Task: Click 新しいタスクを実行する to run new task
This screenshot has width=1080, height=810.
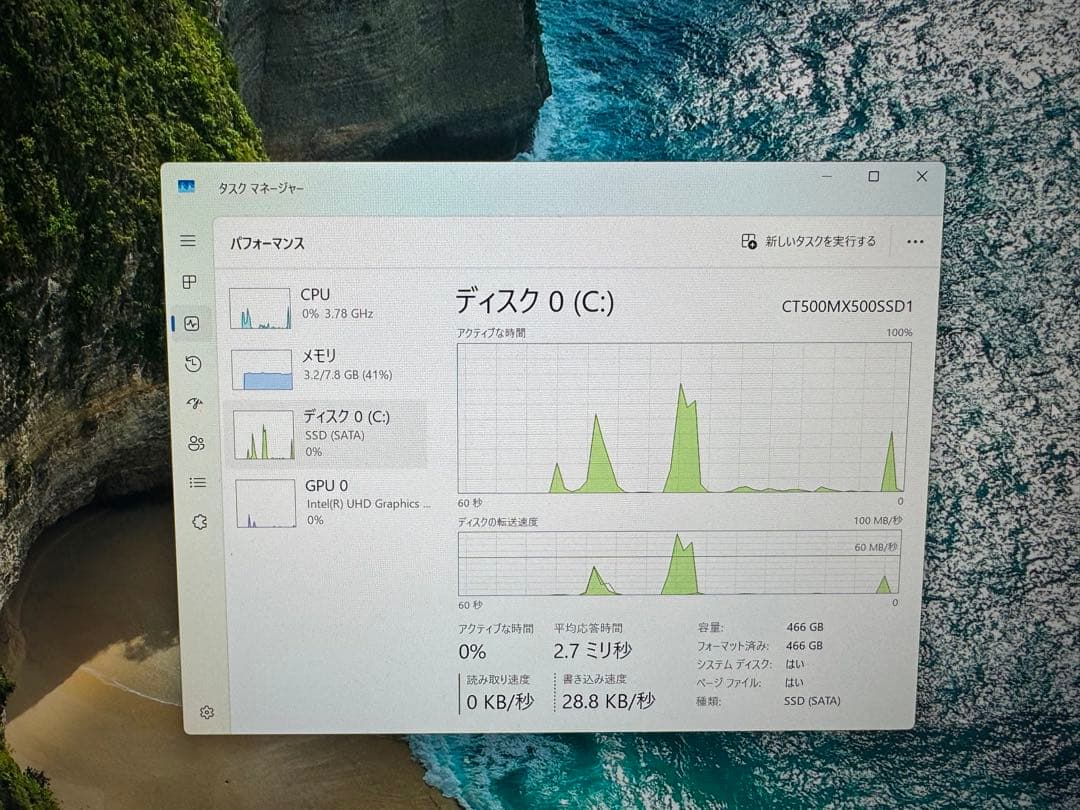Action: tap(810, 241)
